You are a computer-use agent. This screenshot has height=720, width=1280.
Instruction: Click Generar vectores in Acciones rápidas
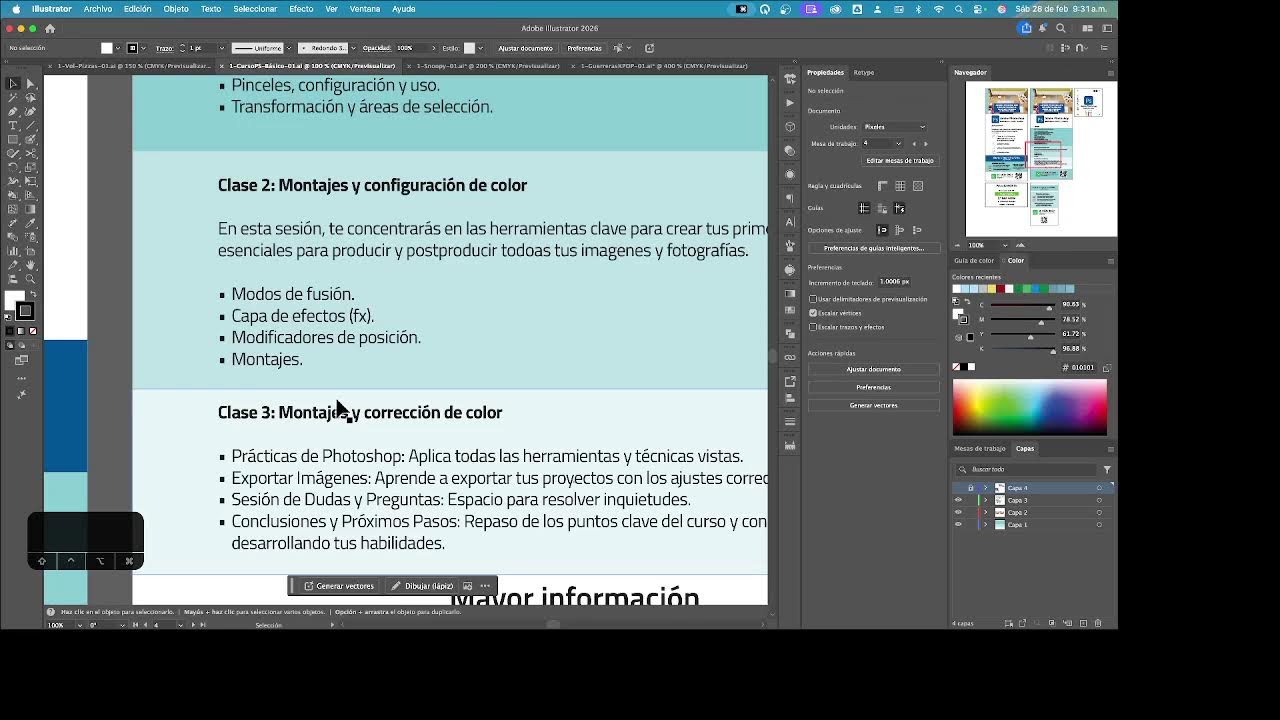pos(874,405)
